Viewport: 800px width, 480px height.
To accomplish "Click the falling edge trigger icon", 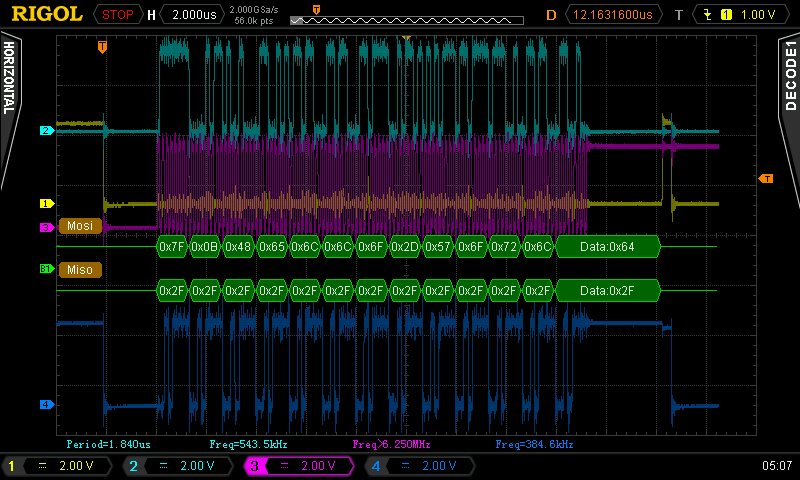I will point(708,15).
